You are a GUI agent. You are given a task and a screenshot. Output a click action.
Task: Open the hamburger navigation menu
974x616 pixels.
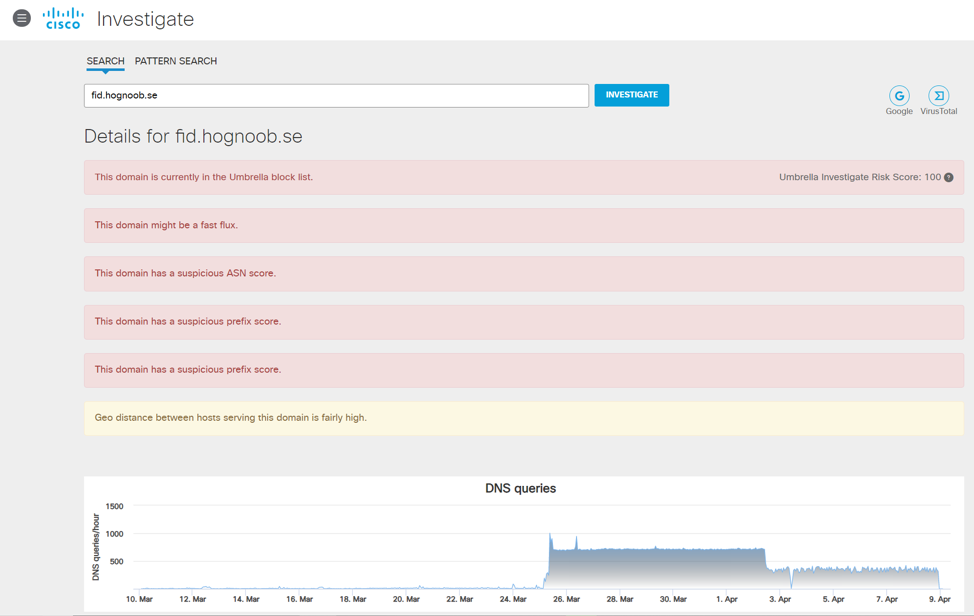point(21,18)
